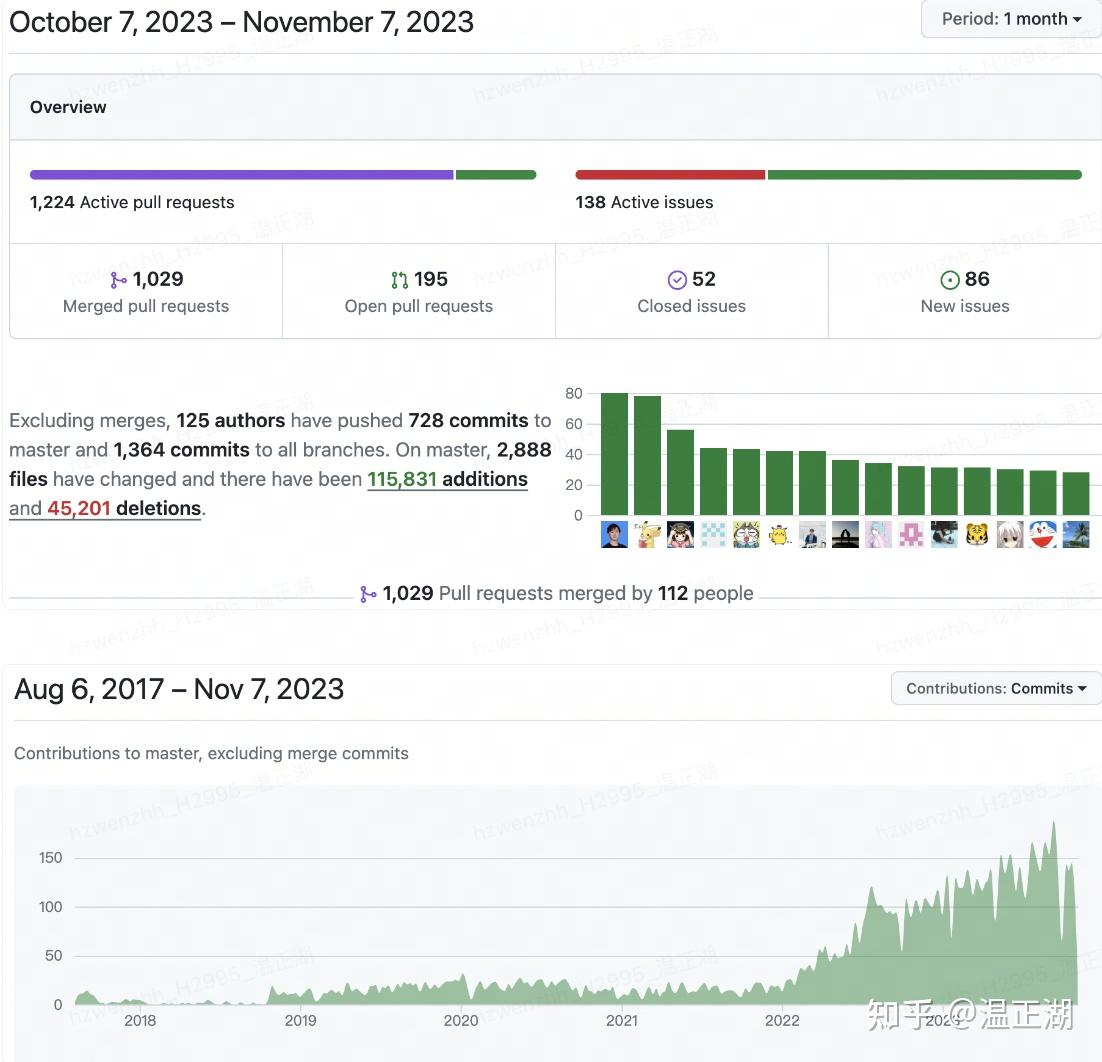Select the Pikachu avatar of second contributor
Viewport: 1102px width, 1062px height.
647,535
